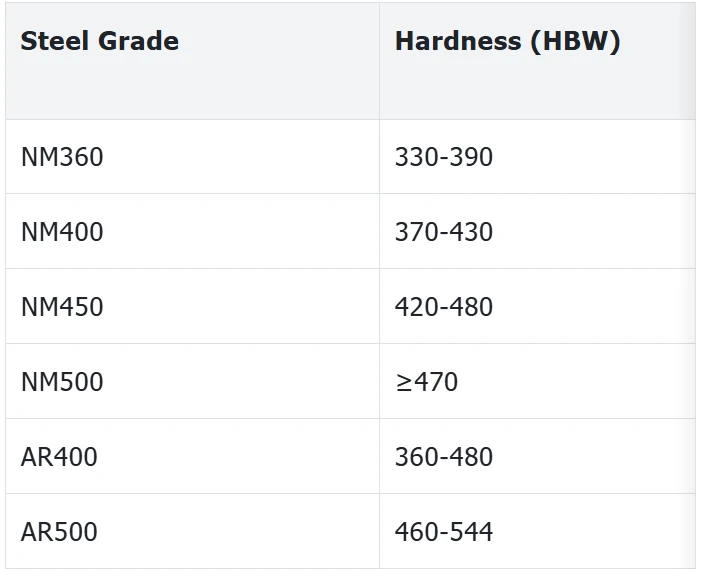Click the ≥470 hardness value

pos(426,382)
